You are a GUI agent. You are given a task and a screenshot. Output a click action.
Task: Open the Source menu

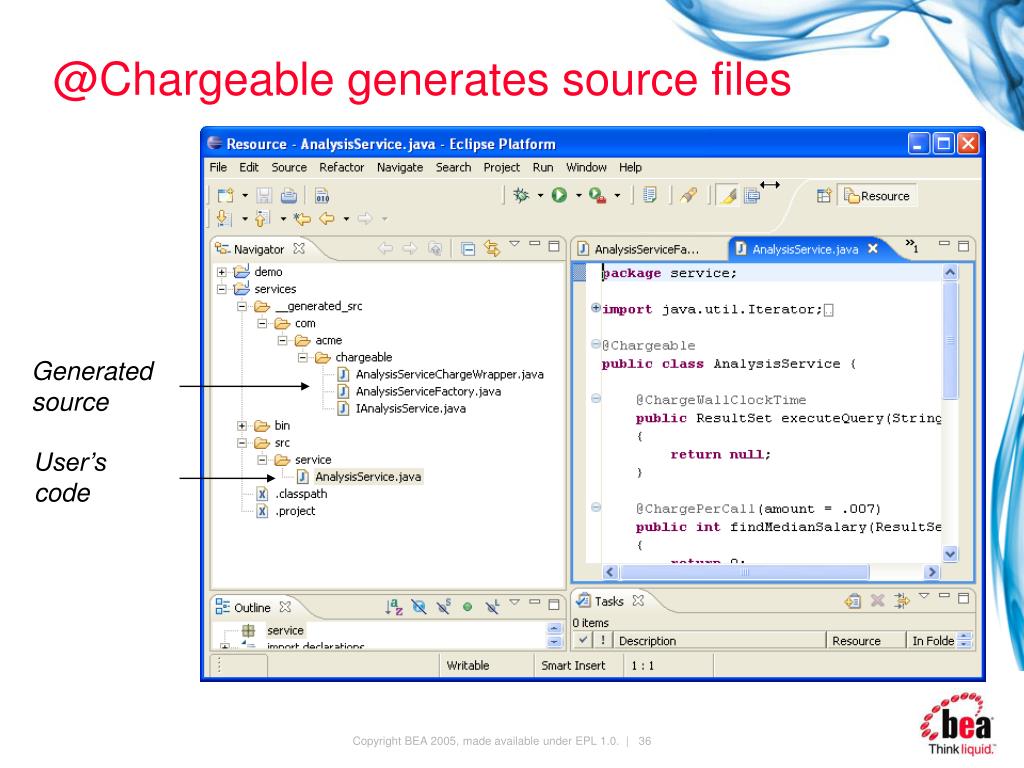pyautogui.click(x=289, y=167)
